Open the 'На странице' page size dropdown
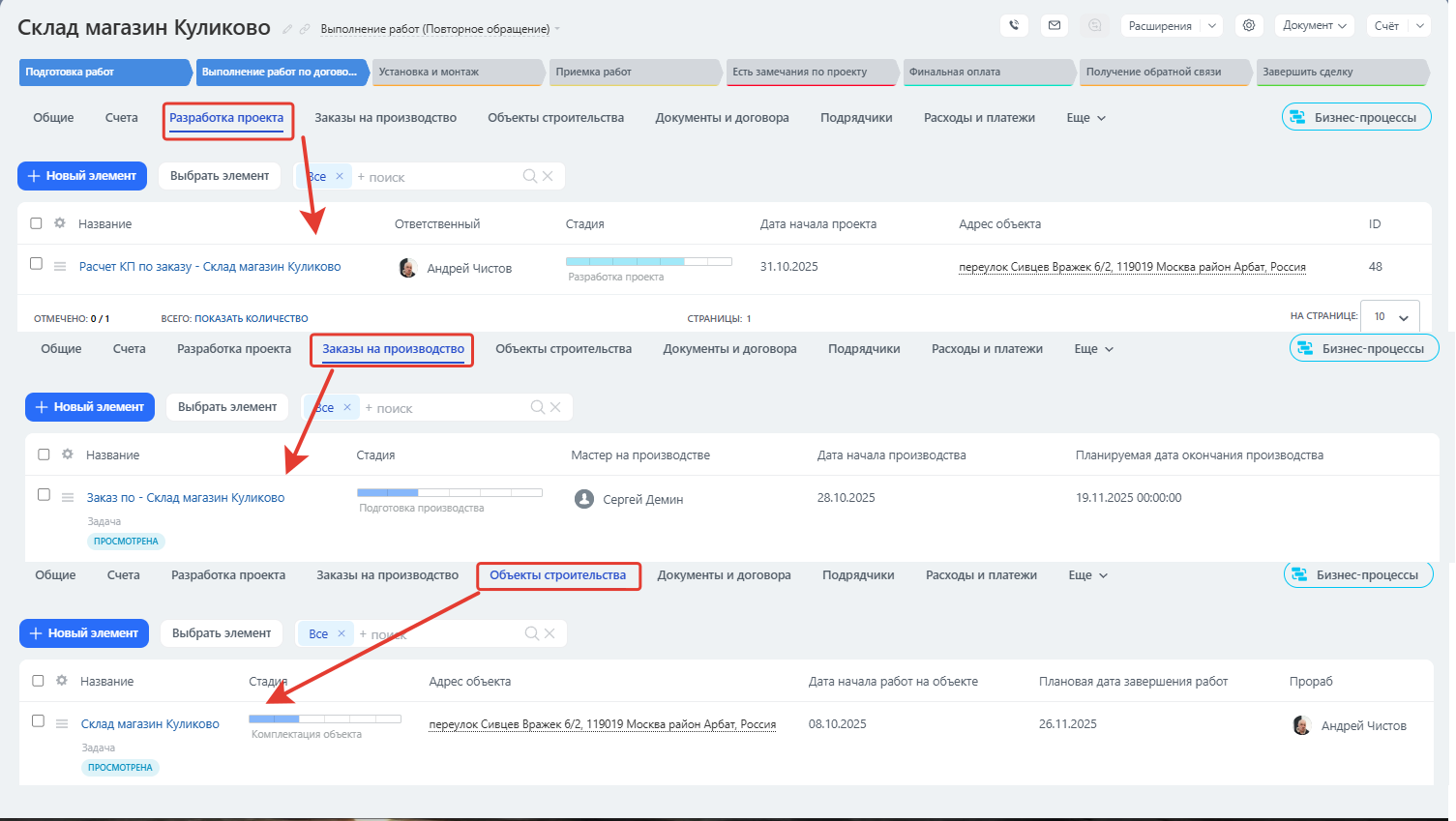The width and height of the screenshot is (1456, 821). (x=1390, y=317)
